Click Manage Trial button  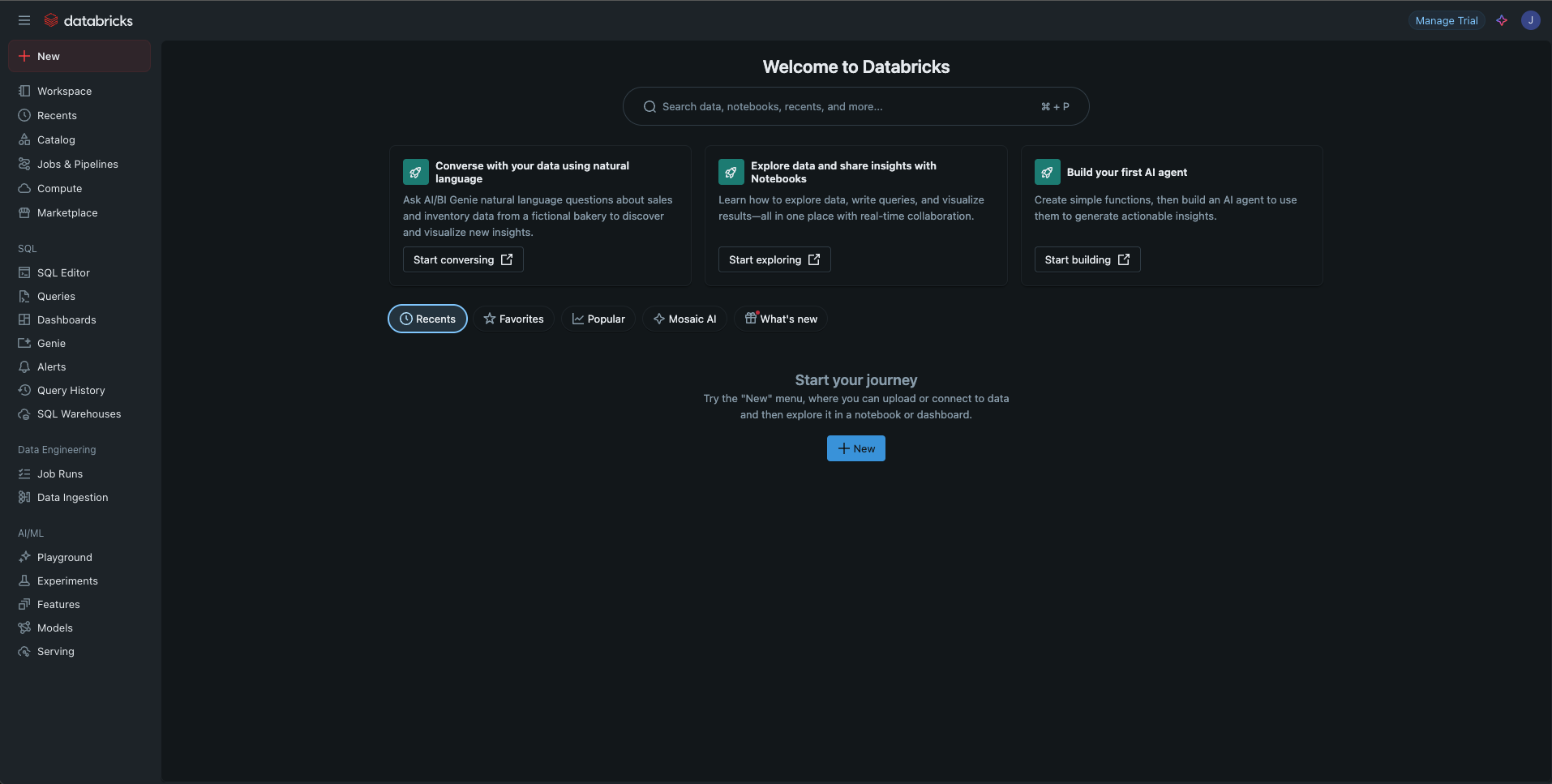click(1447, 20)
